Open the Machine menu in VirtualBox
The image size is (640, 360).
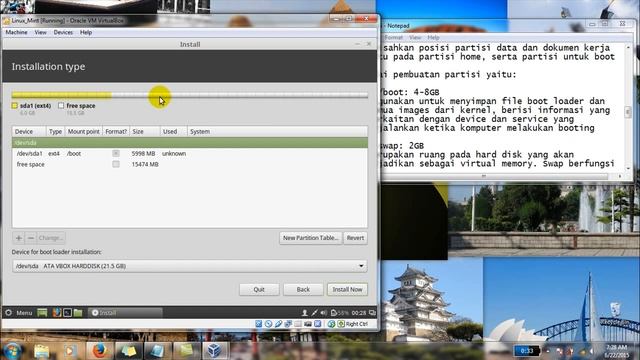(x=16, y=32)
